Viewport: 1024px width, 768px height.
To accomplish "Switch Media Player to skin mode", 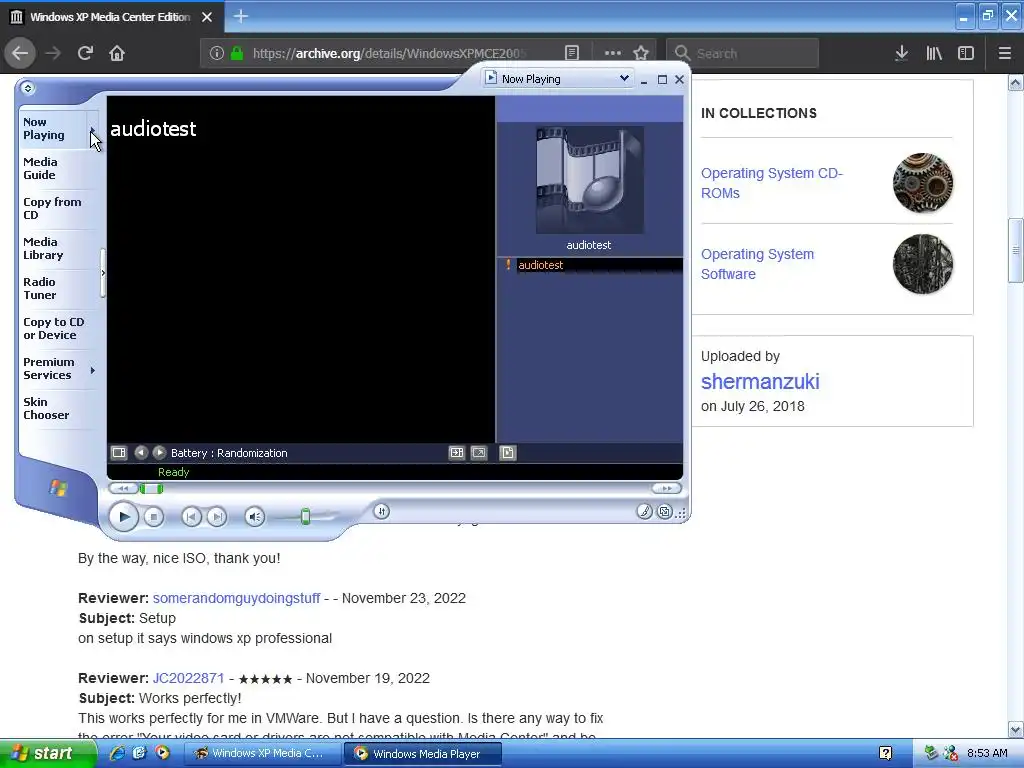I will click(x=664, y=511).
